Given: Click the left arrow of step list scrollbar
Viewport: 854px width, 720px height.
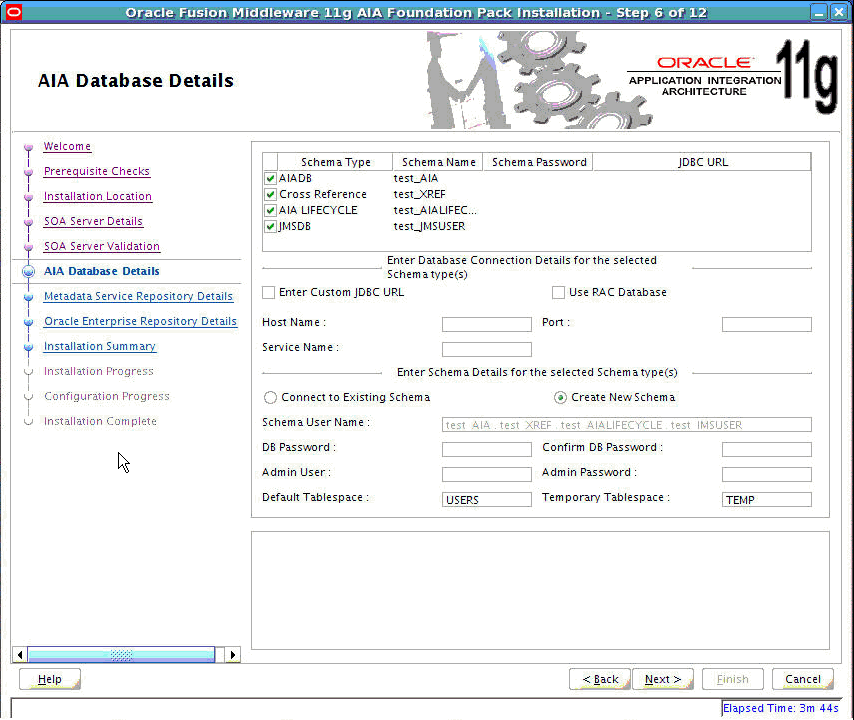Looking at the screenshot, I should click(20, 655).
